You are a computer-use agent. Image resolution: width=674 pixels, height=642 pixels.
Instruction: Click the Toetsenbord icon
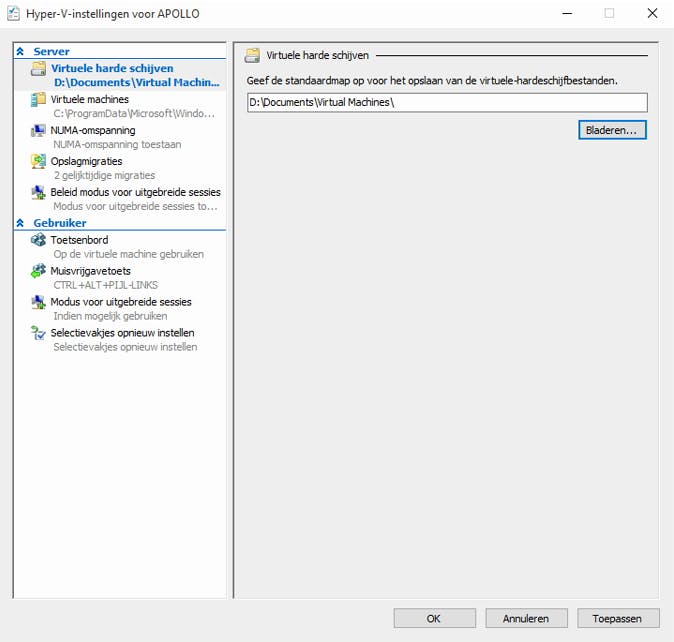click(x=38, y=240)
